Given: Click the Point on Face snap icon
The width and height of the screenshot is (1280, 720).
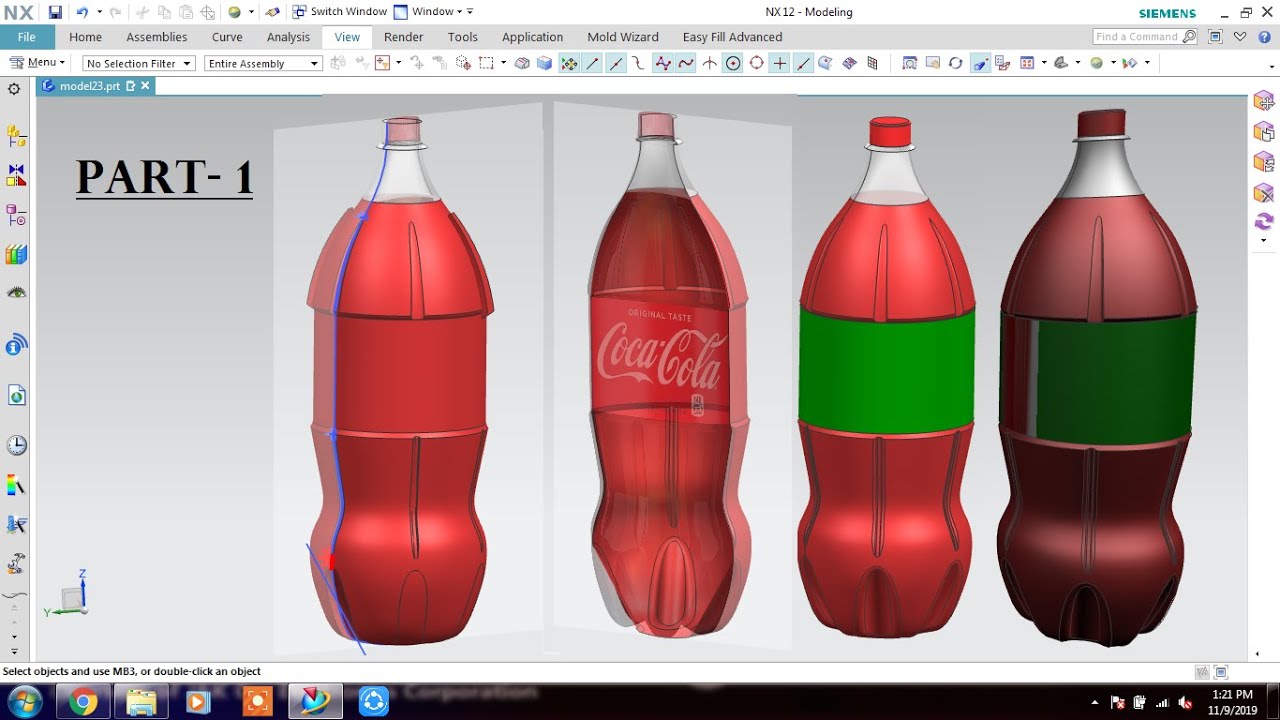Looking at the screenshot, I should click(825, 63).
